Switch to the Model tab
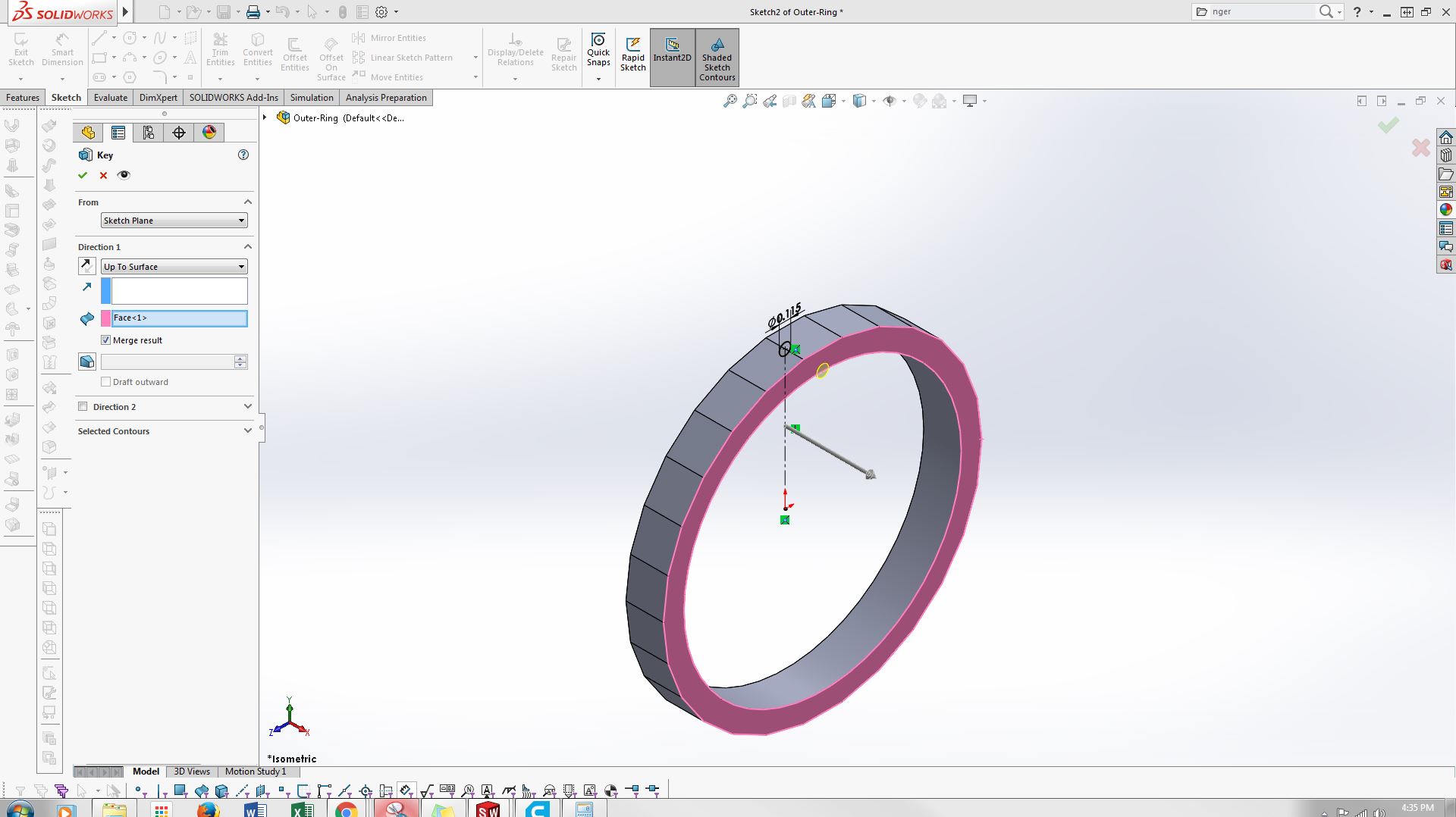The image size is (1456, 817). tap(146, 772)
